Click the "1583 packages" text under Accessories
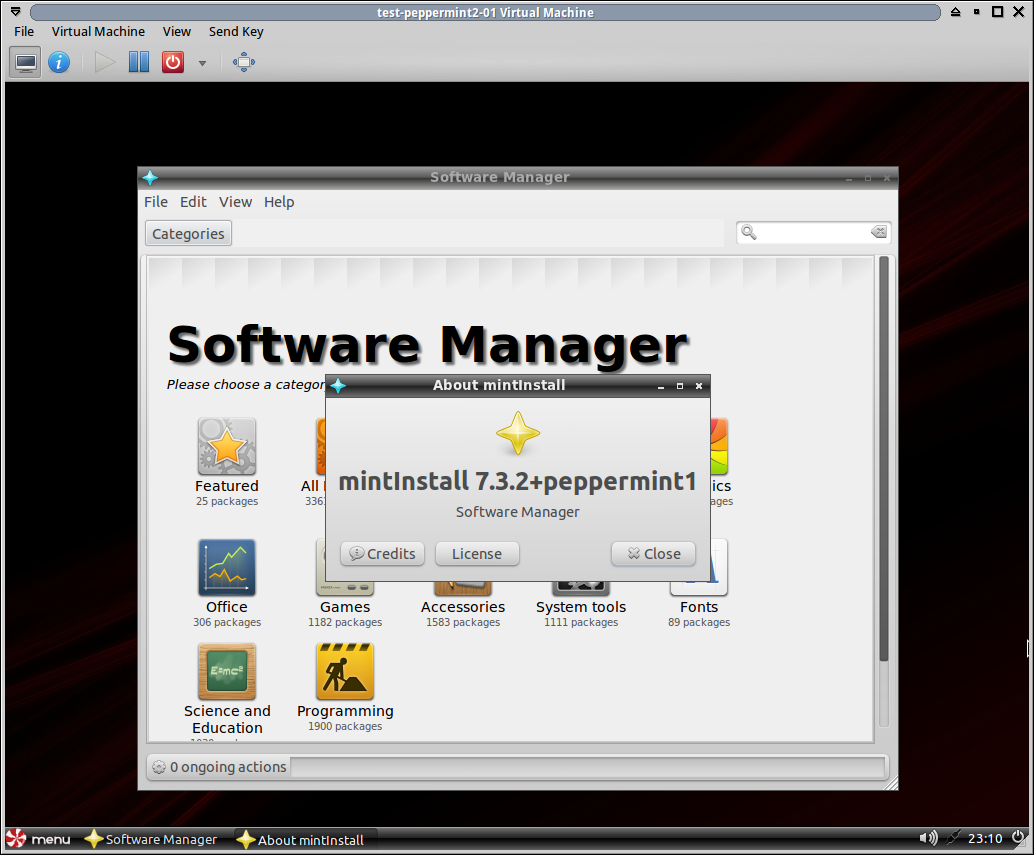This screenshot has height=855, width=1034. [463, 622]
